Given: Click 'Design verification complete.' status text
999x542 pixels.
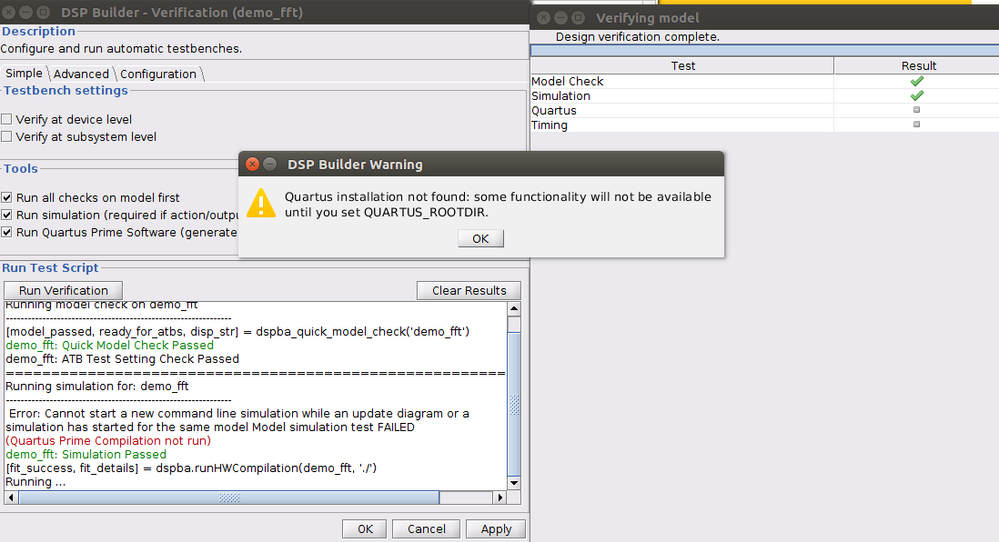Looking at the screenshot, I should click(x=638, y=37).
